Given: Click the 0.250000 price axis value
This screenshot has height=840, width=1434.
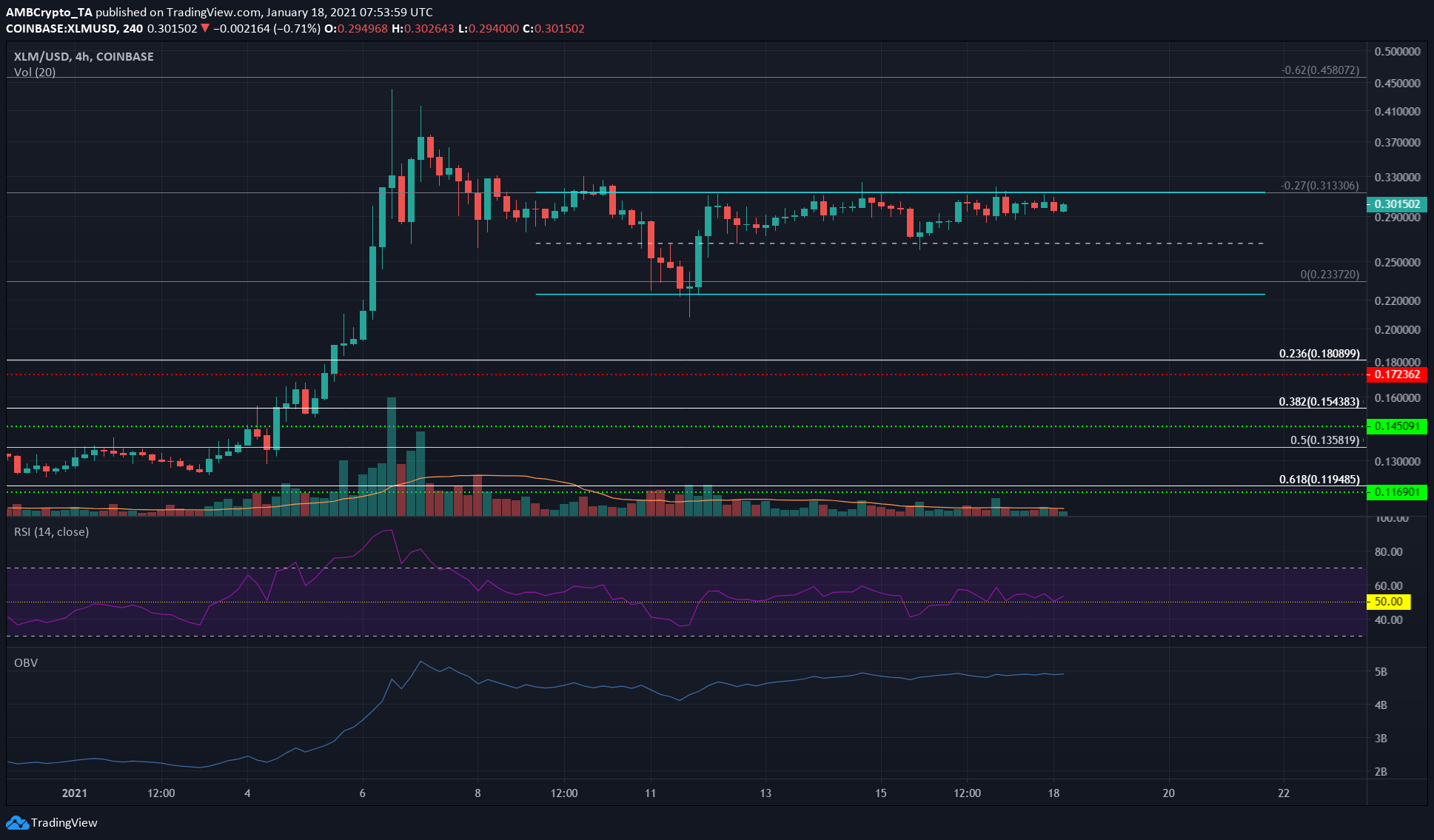Looking at the screenshot, I should [1397, 263].
